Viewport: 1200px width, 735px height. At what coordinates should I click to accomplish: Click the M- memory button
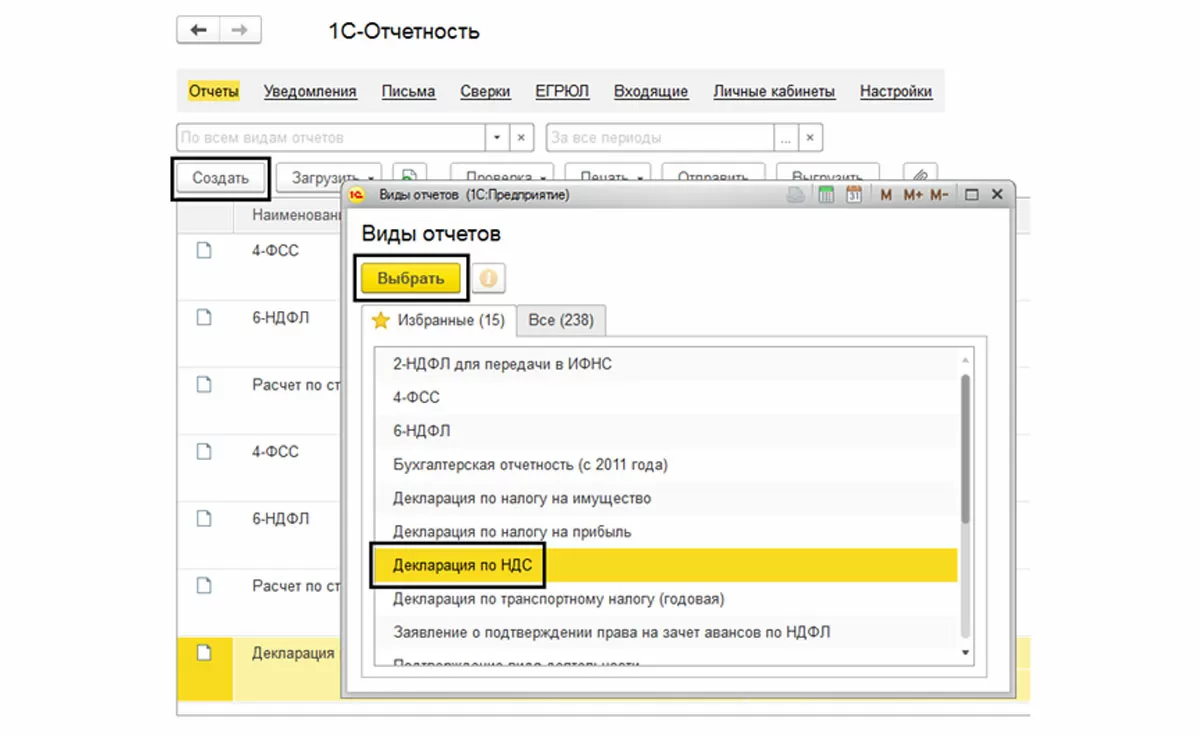[938, 196]
